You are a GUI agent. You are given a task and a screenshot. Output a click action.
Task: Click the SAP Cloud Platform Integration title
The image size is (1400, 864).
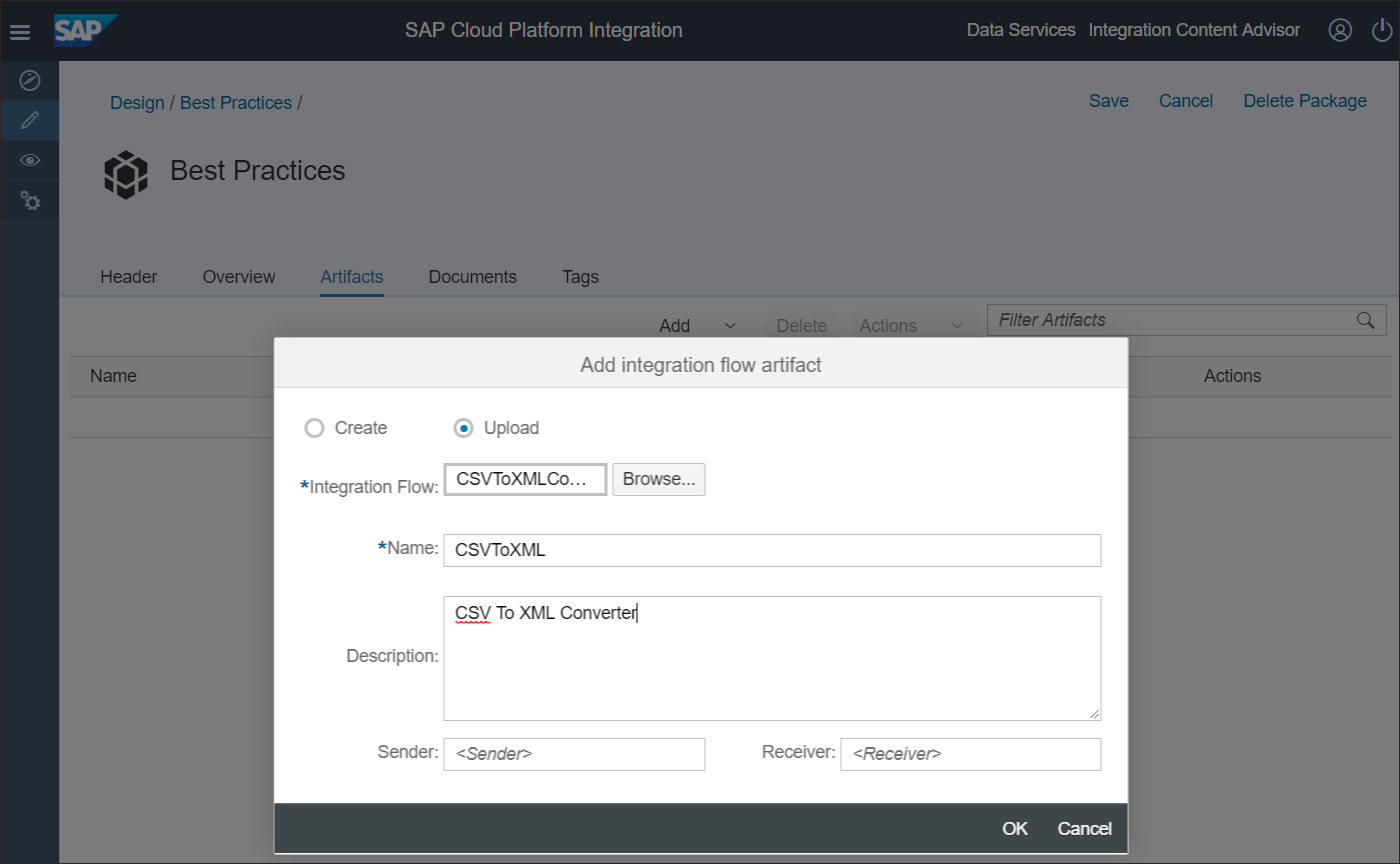point(544,30)
